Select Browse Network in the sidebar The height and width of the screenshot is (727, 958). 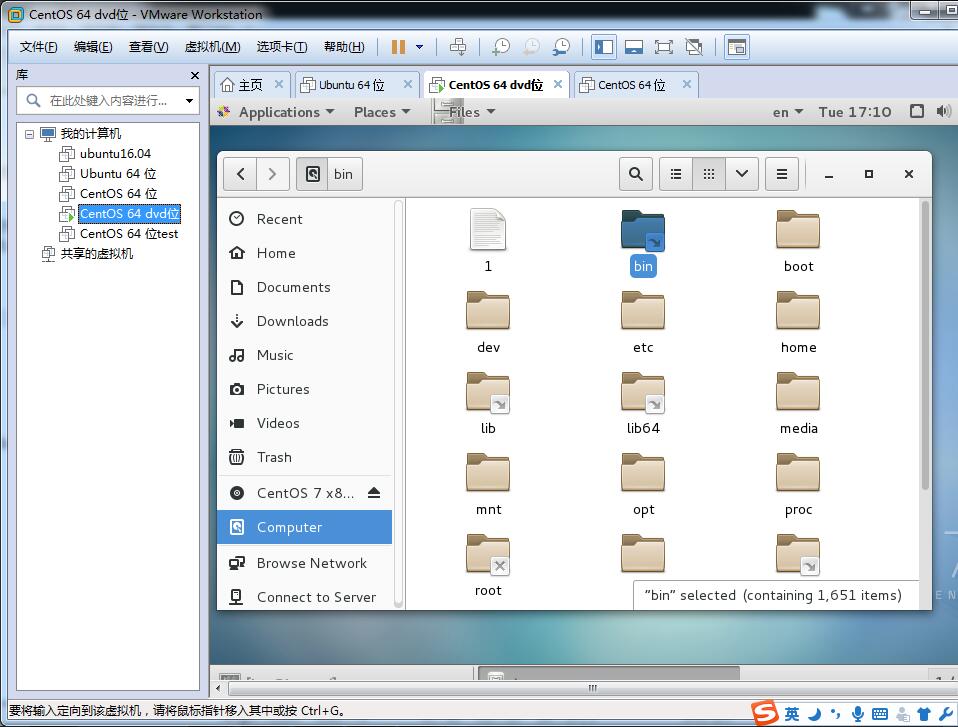coord(304,563)
